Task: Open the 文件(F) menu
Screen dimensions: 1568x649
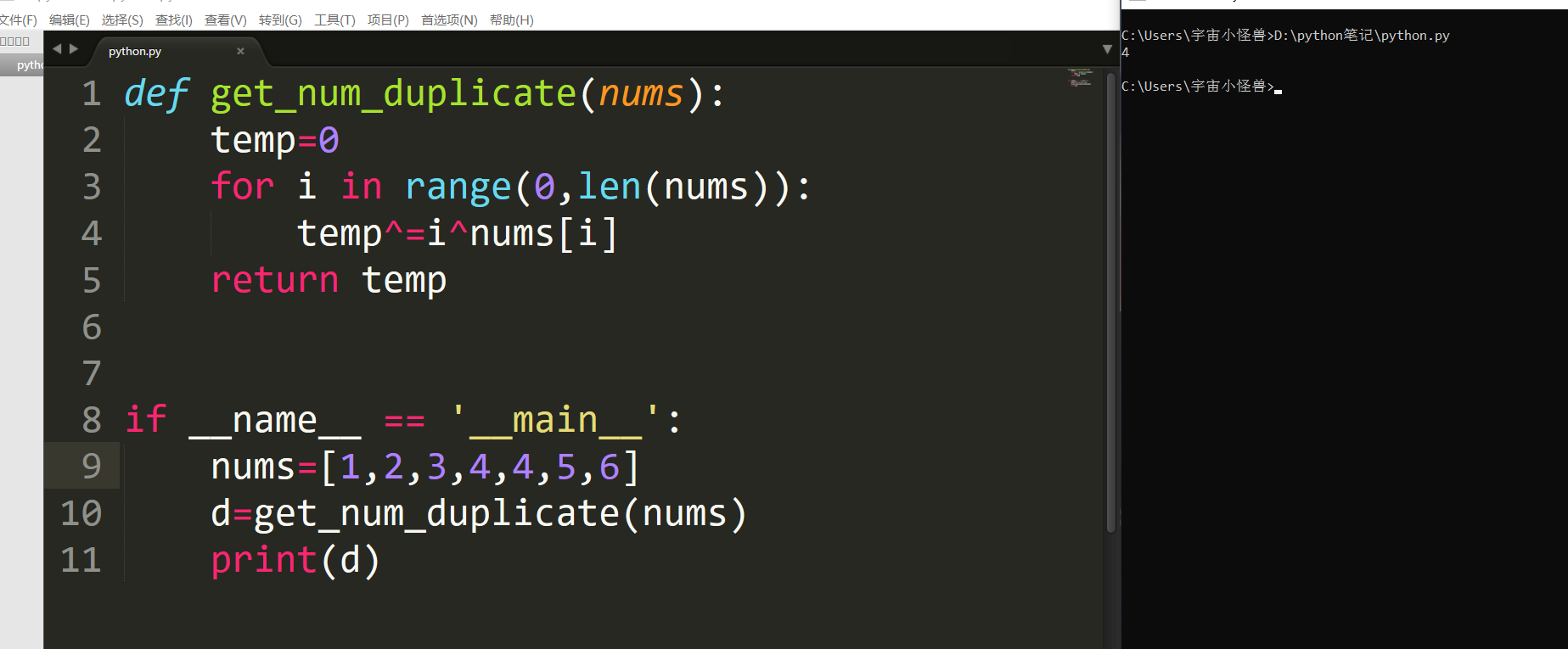Action: pos(18,20)
